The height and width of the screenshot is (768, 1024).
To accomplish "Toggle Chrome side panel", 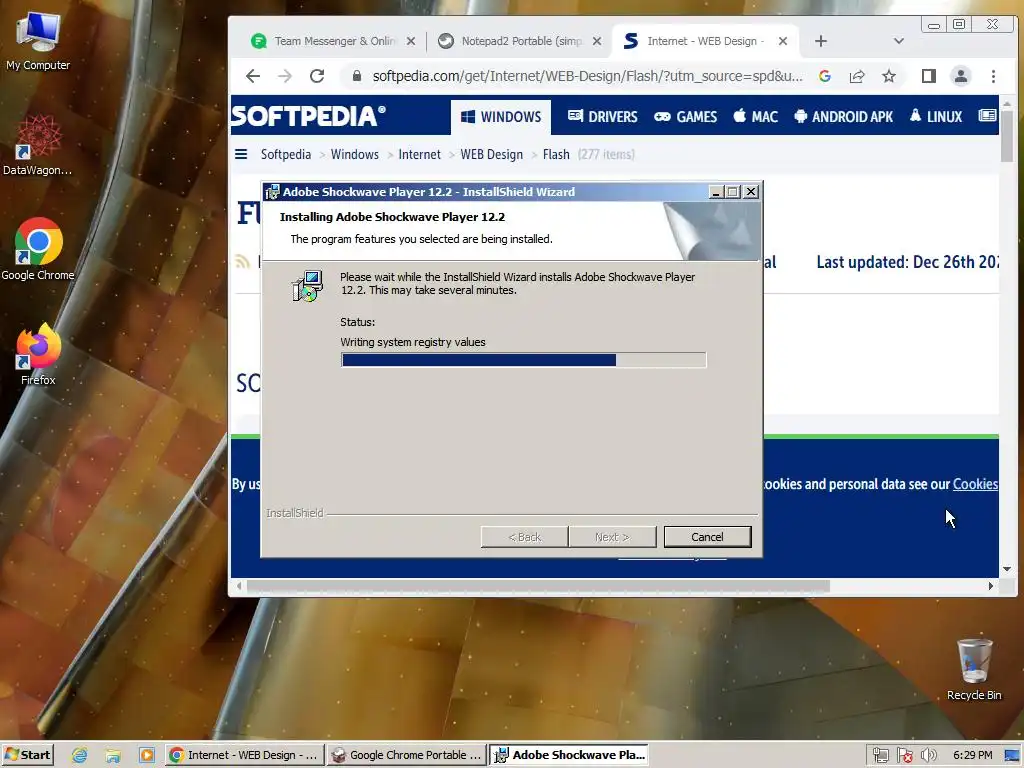I will click(929, 76).
